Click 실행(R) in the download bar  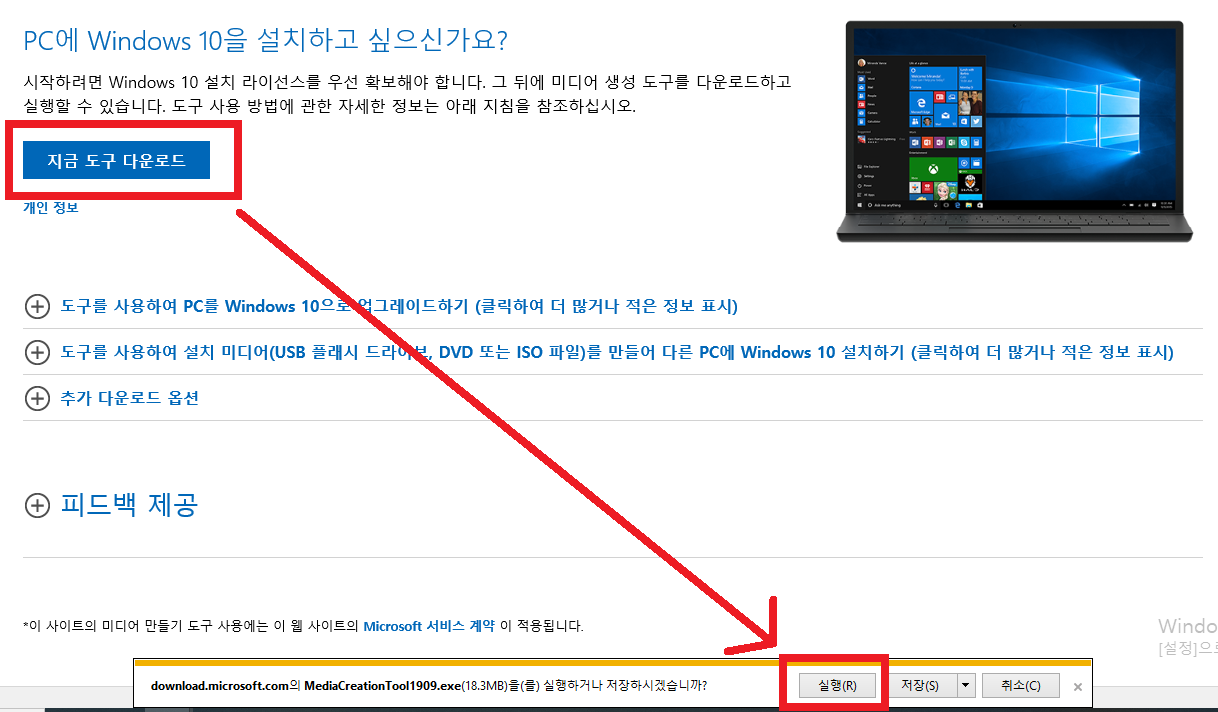tap(837, 685)
